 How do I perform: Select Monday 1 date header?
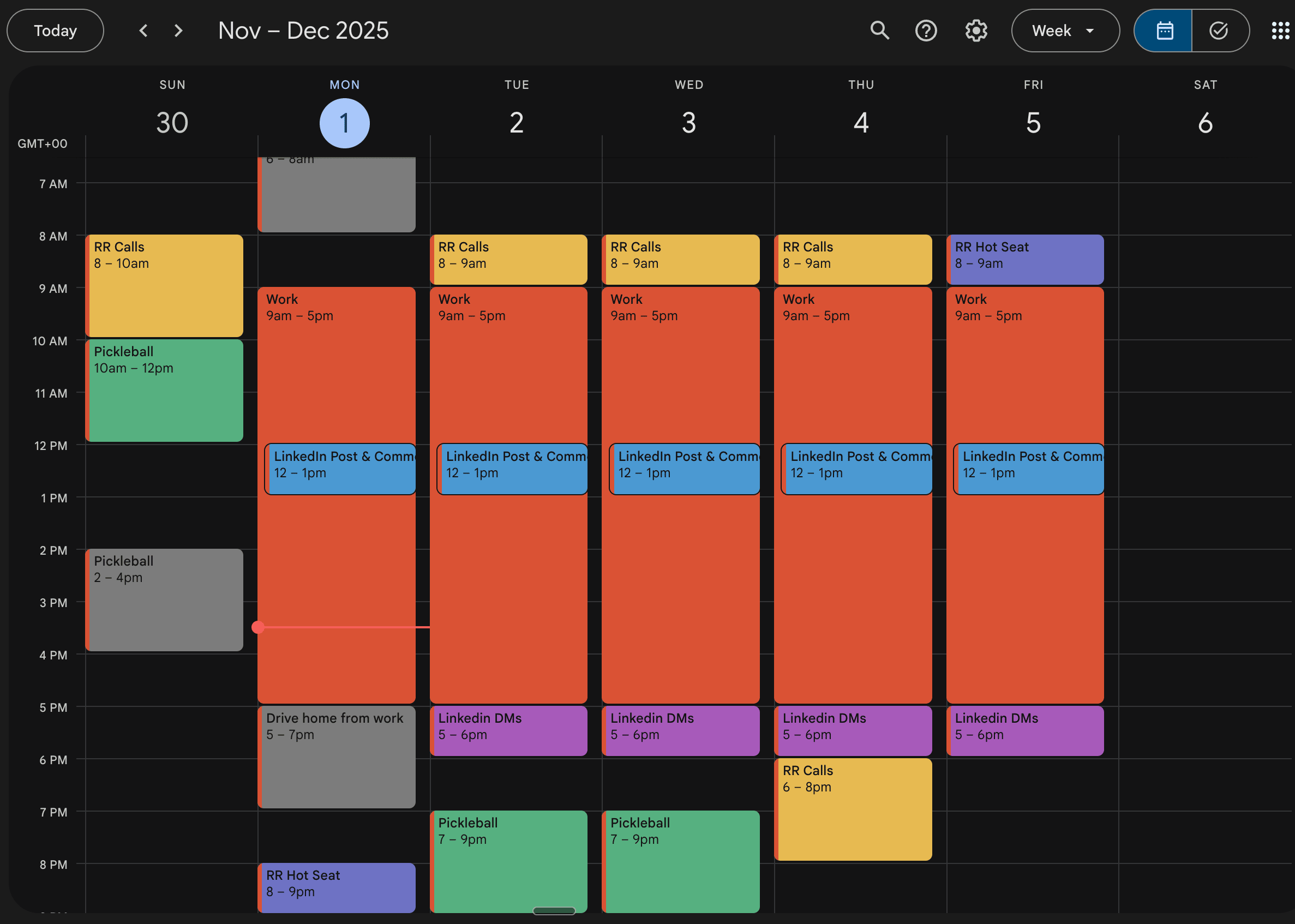(x=344, y=123)
